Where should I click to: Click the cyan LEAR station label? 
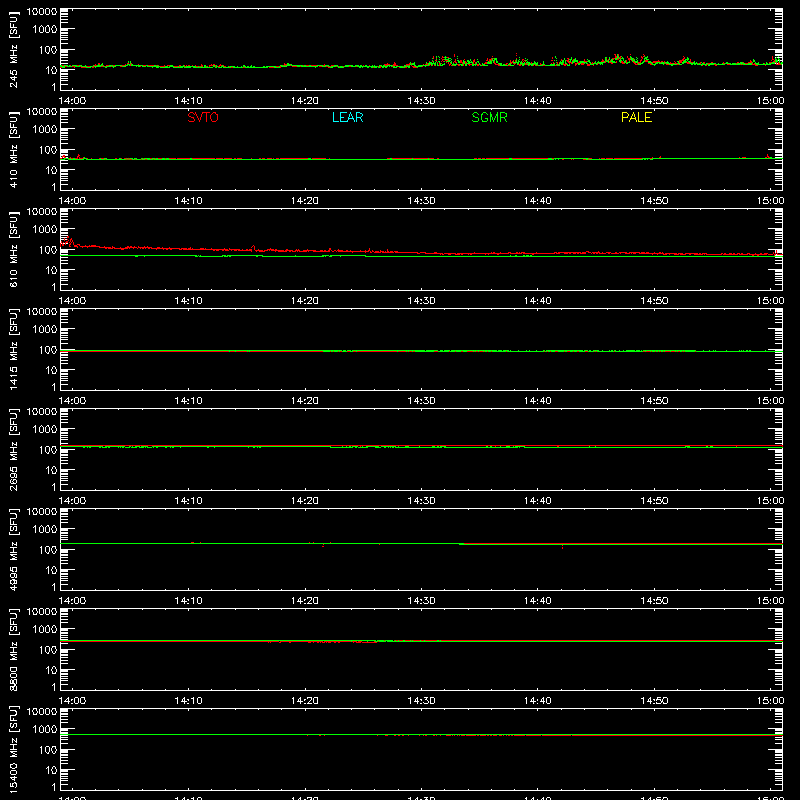pyautogui.click(x=347, y=117)
